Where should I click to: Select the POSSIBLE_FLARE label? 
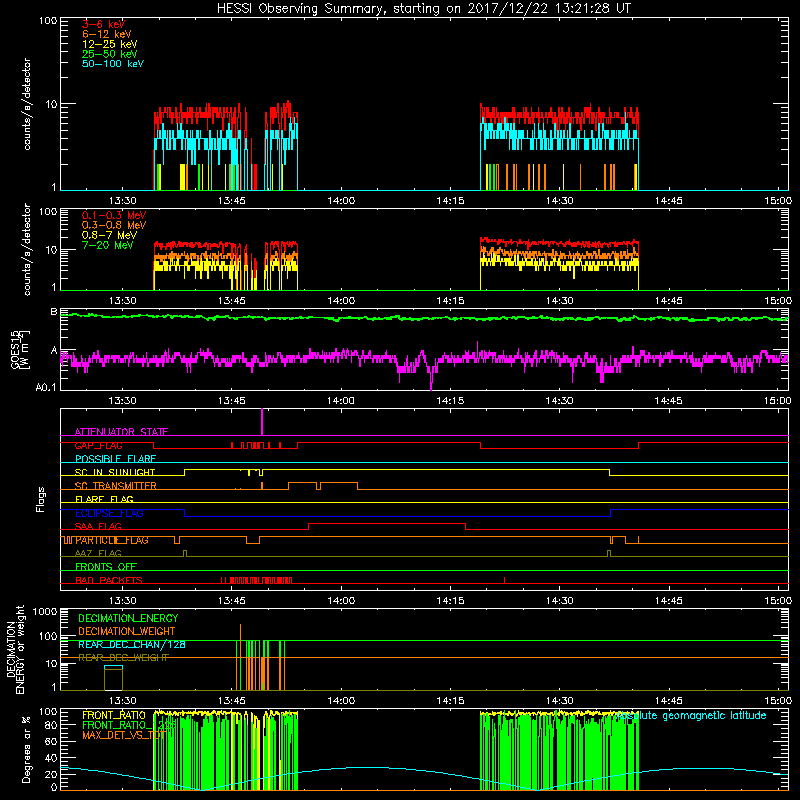(115, 459)
